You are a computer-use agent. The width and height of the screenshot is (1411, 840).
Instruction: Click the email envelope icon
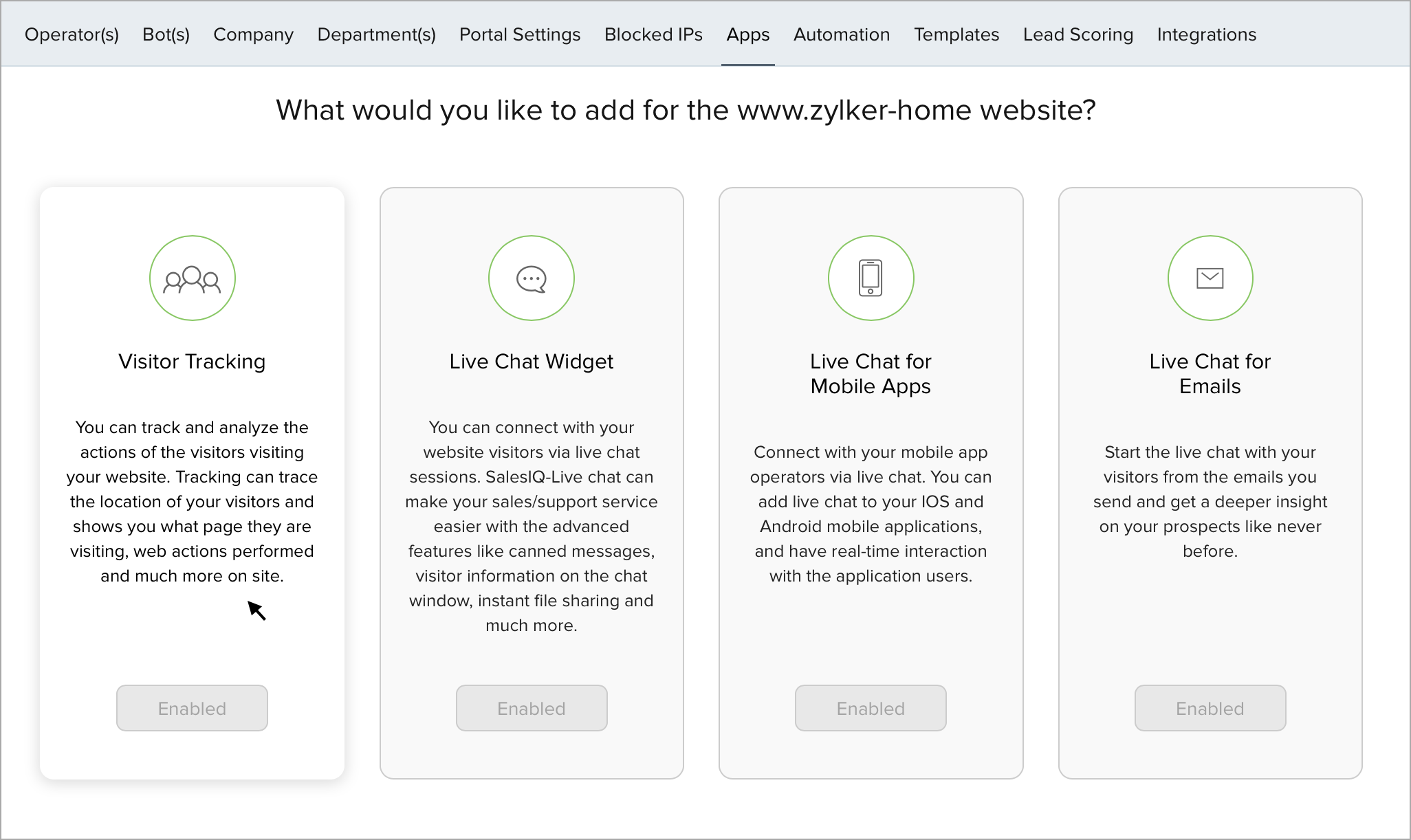[1210, 278]
